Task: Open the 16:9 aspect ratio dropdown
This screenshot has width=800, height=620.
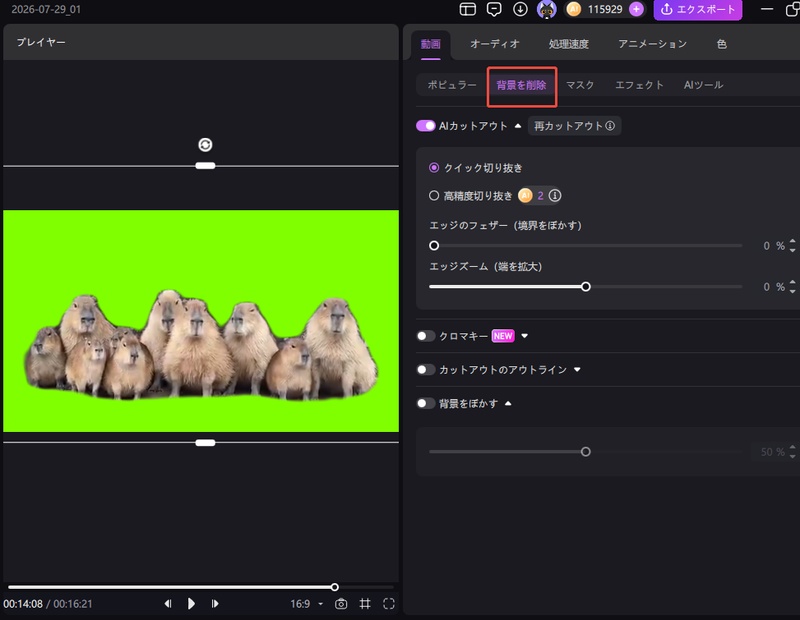Action: (x=307, y=604)
